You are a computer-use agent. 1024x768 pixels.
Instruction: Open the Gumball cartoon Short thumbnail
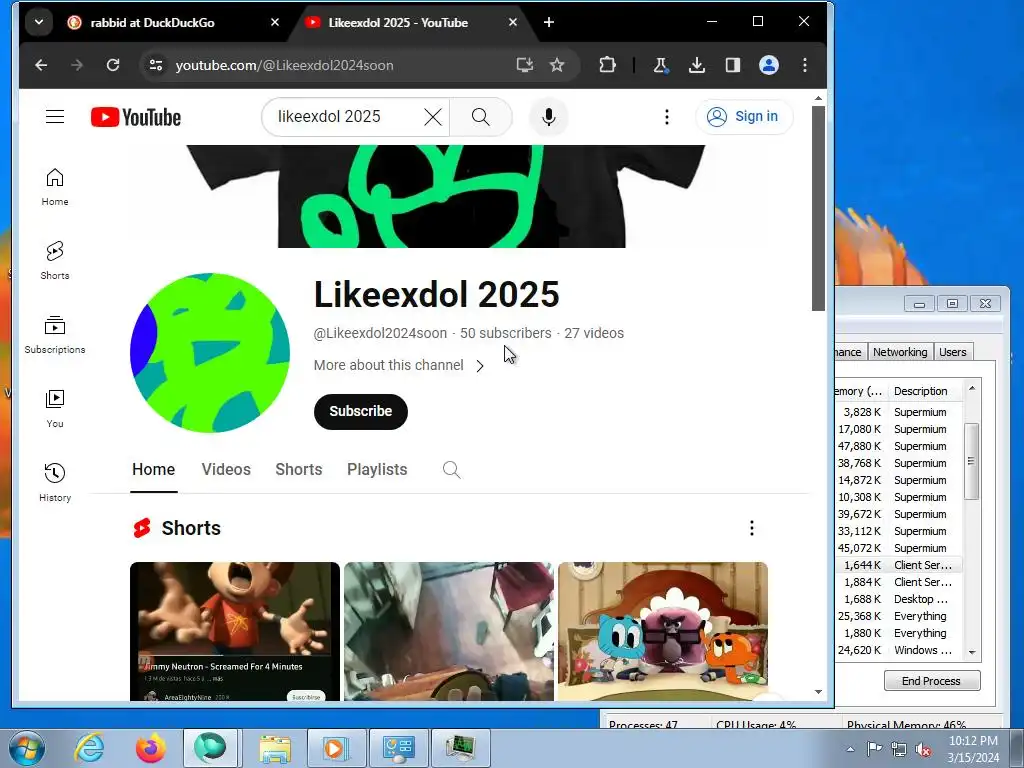coord(663,632)
